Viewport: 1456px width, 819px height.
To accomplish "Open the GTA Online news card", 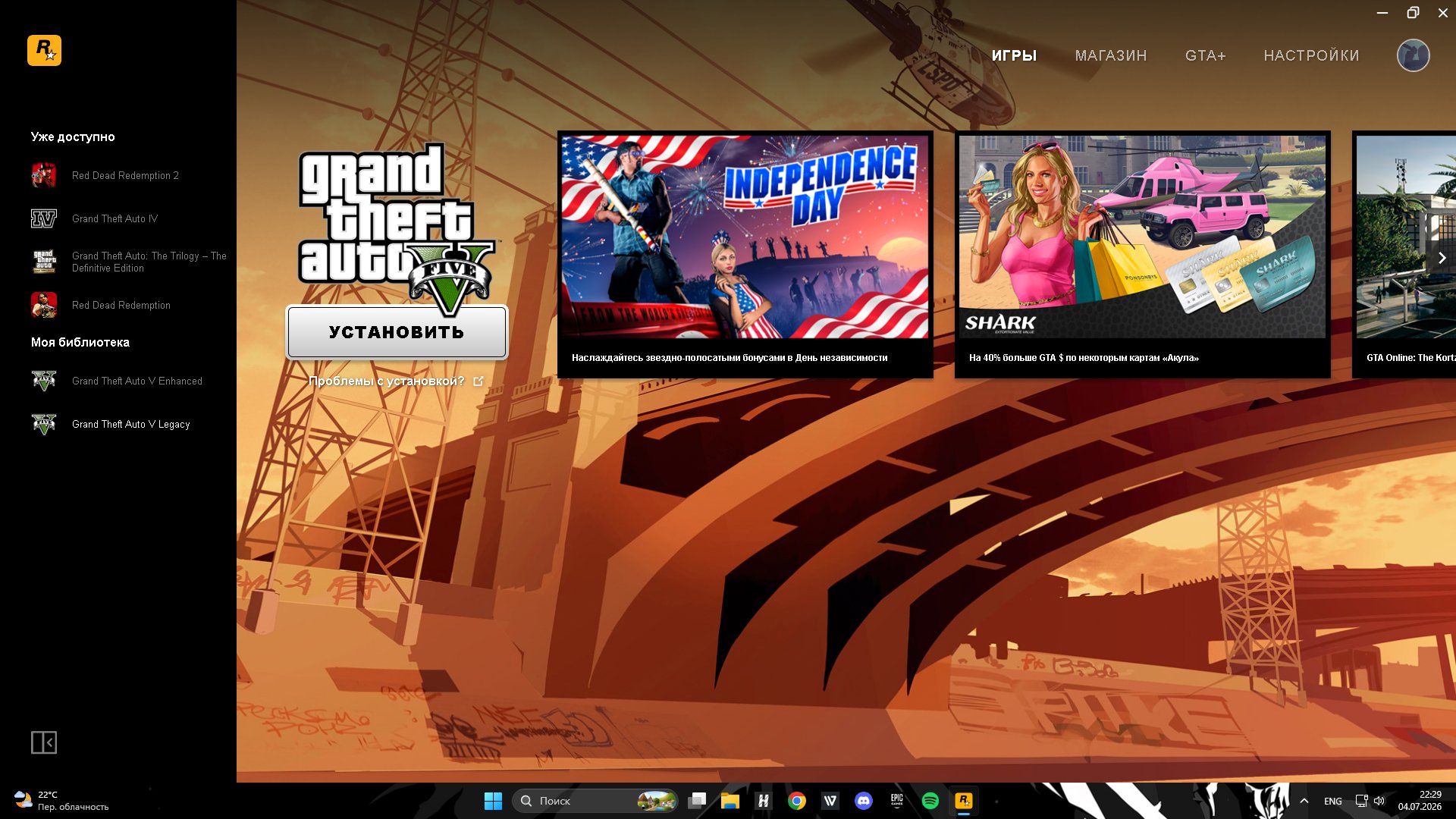I will point(1405,254).
